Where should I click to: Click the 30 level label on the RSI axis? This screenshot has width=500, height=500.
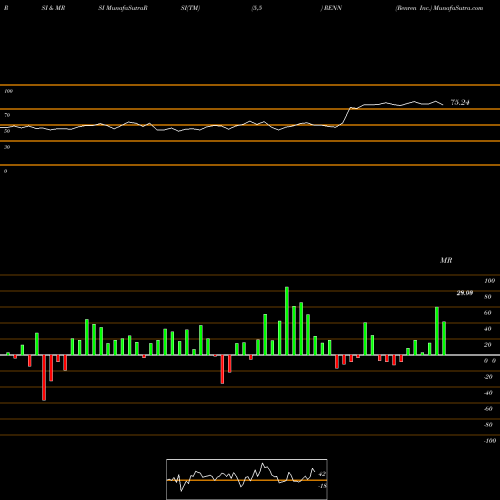(7, 147)
